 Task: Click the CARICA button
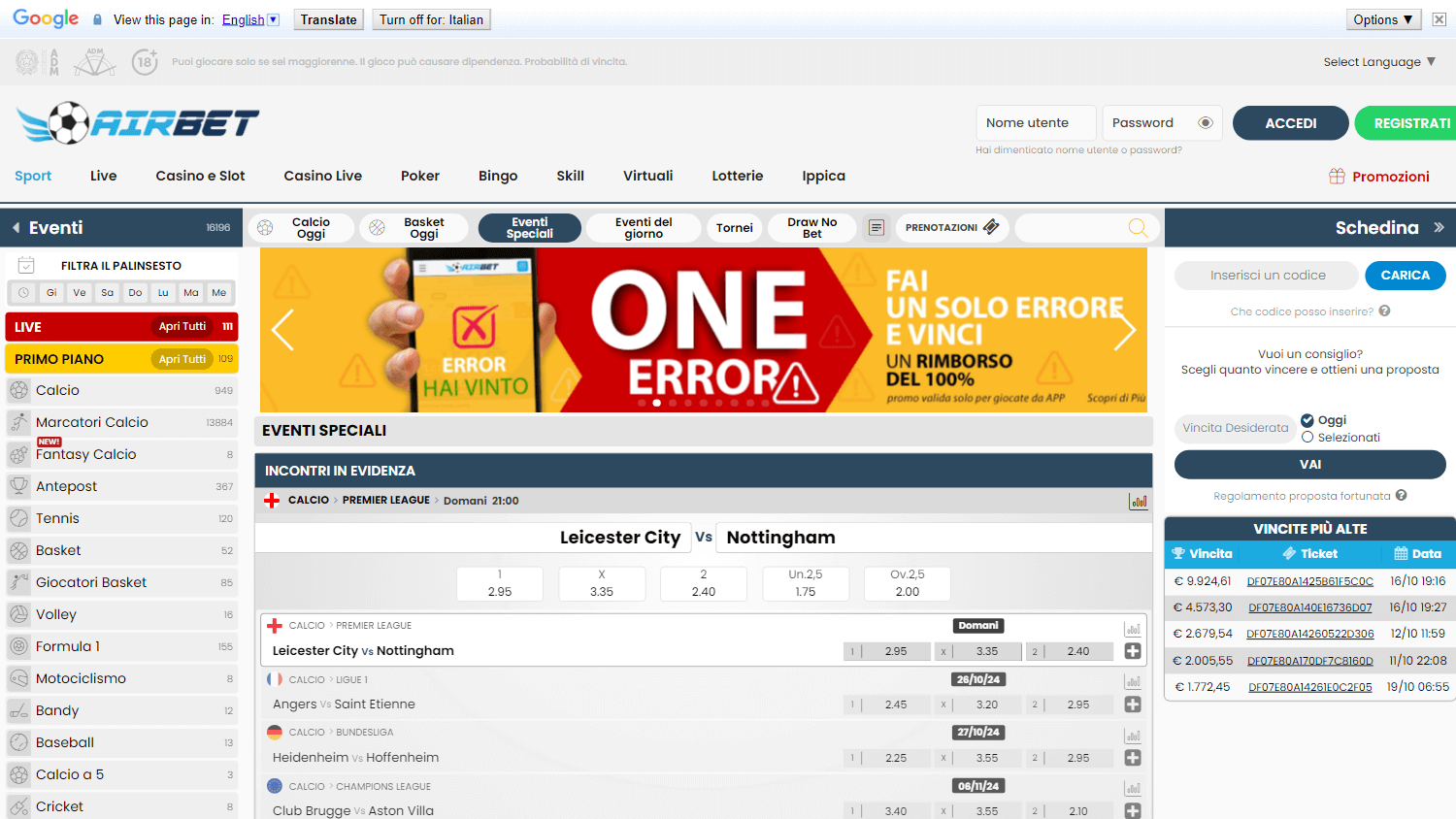1406,276
